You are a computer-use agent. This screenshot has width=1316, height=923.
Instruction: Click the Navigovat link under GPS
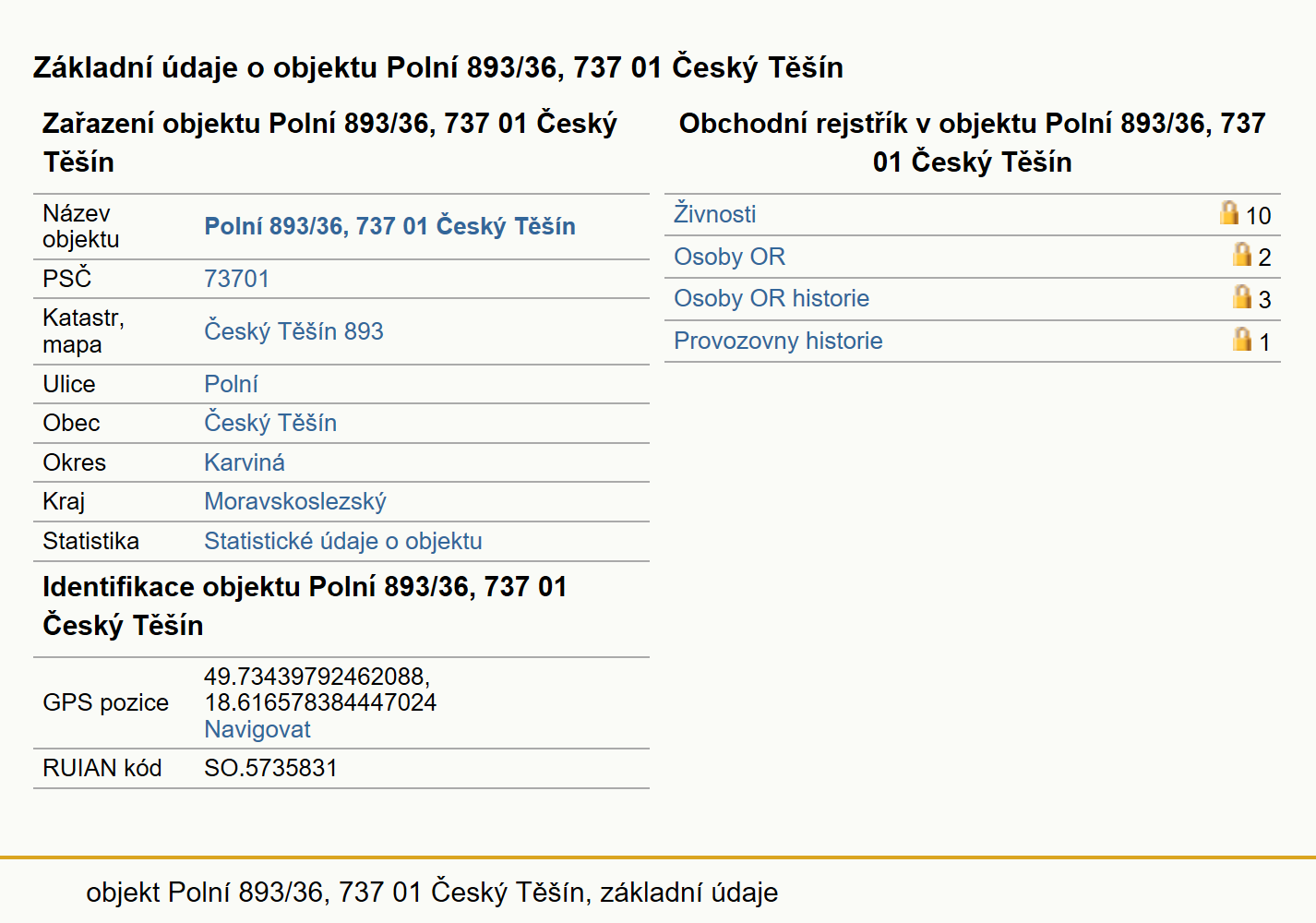click(257, 729)
